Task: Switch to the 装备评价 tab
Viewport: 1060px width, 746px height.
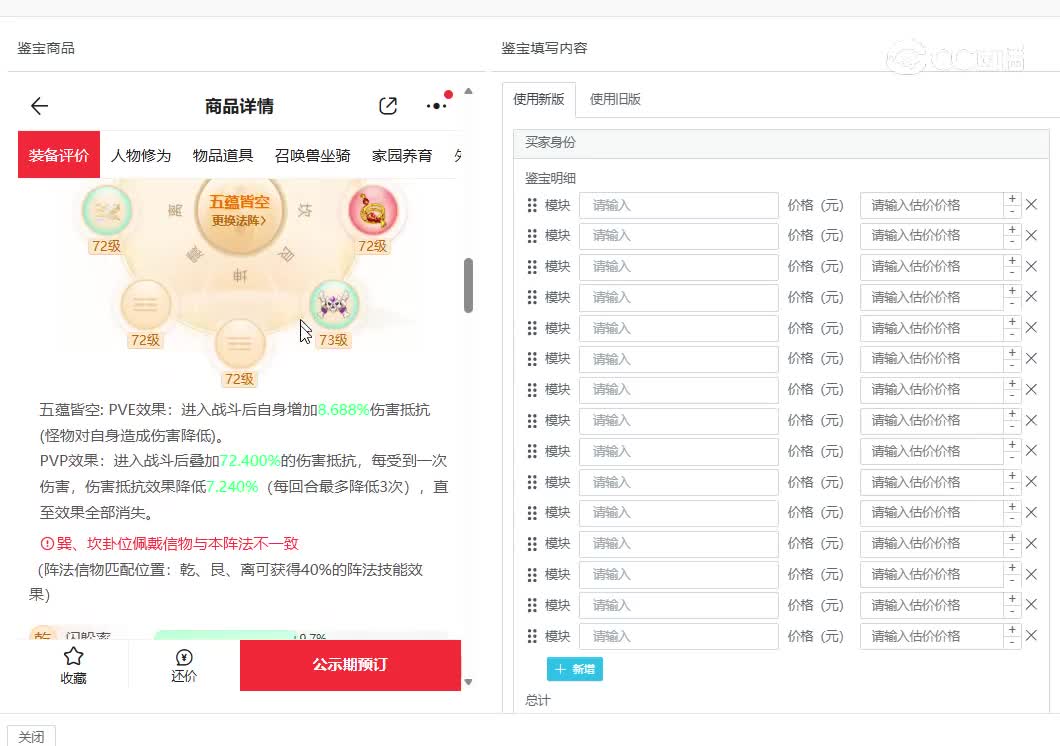Action: tap(59, 155)
